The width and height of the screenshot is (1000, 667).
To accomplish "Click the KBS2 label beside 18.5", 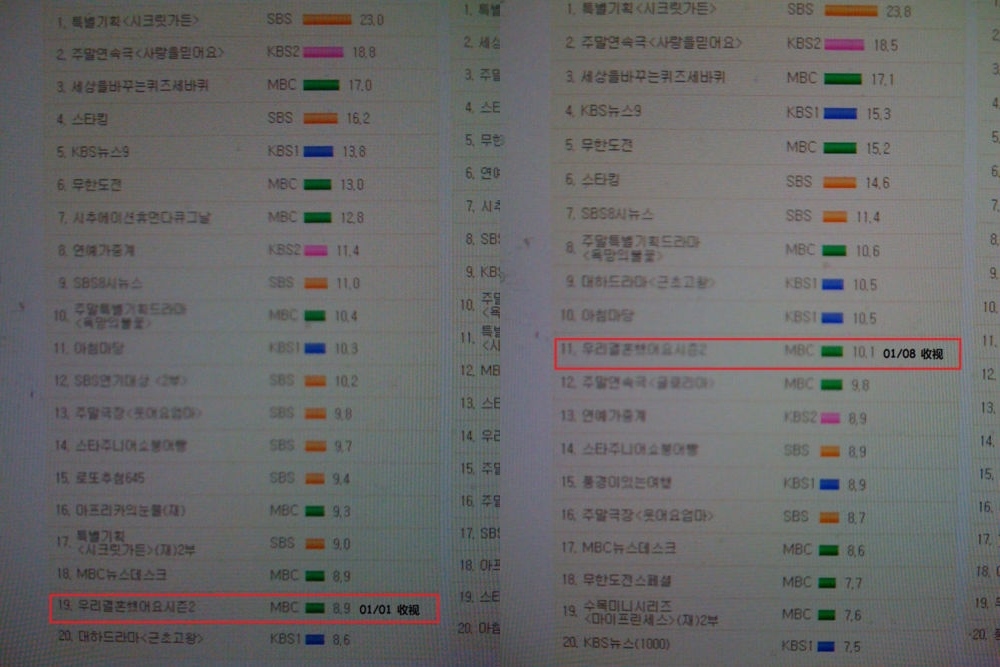I will [804, 43].
